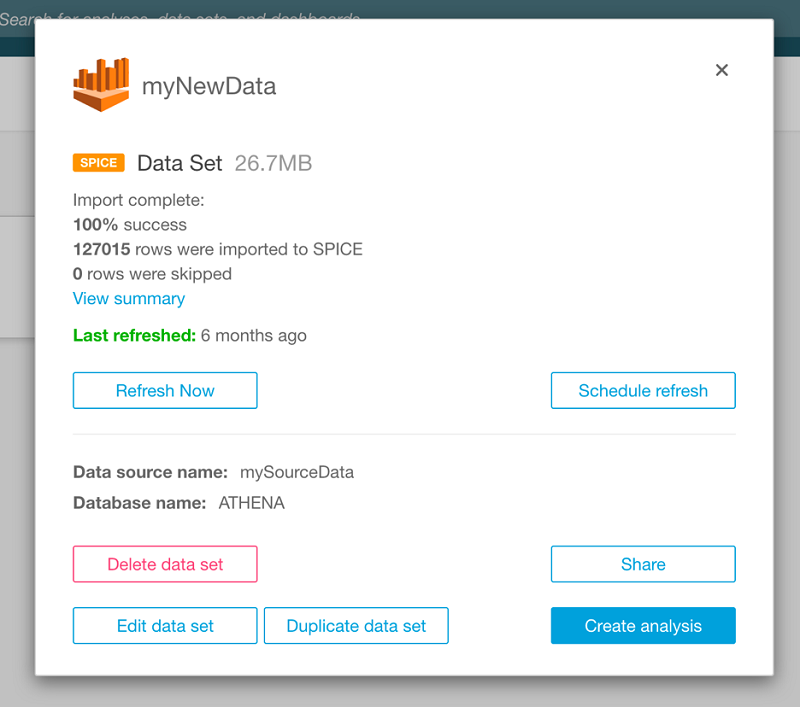Start a new analysis with Create analysis
The image size is (800, 707).
pos(643,626)
